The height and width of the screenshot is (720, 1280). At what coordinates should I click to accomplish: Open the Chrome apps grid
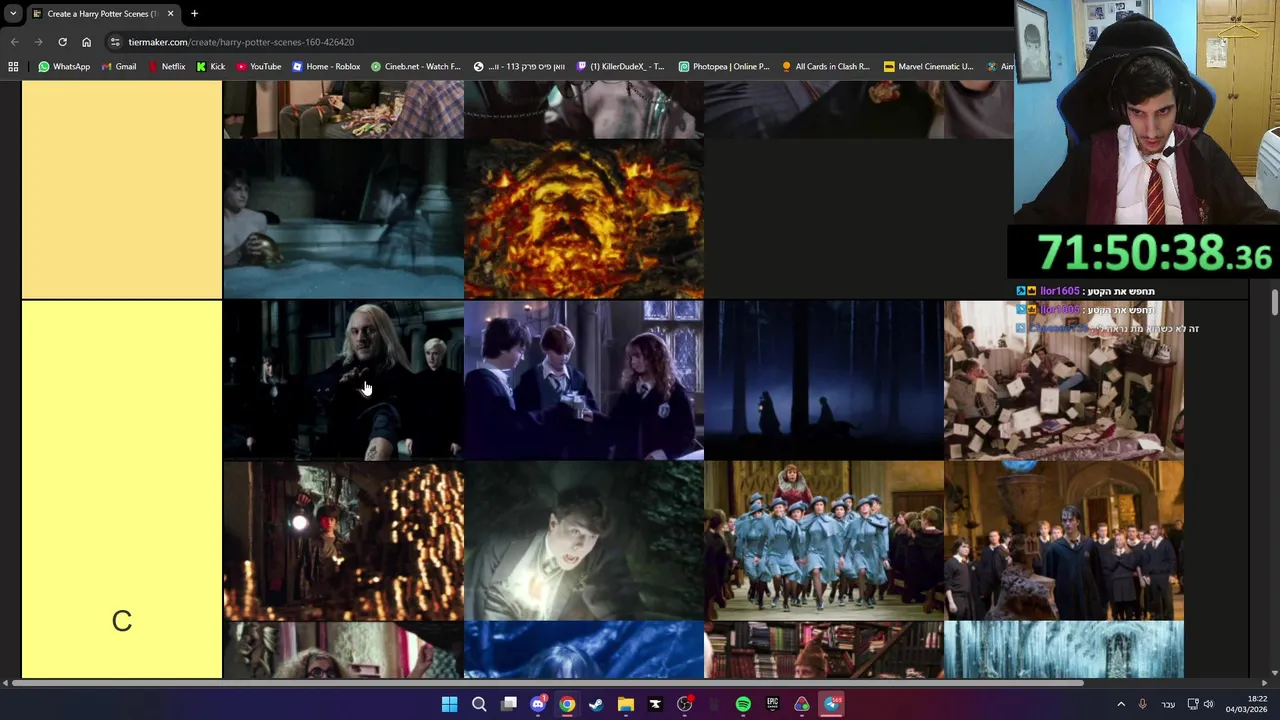pyautogui.click(x=13, y=66)
